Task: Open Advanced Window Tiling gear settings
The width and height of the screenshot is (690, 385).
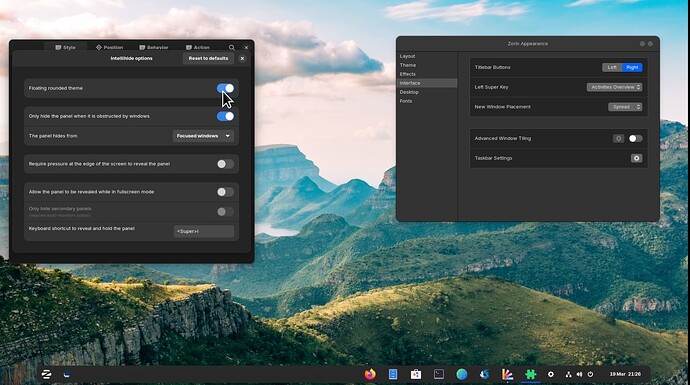Action: click(618, 138)
